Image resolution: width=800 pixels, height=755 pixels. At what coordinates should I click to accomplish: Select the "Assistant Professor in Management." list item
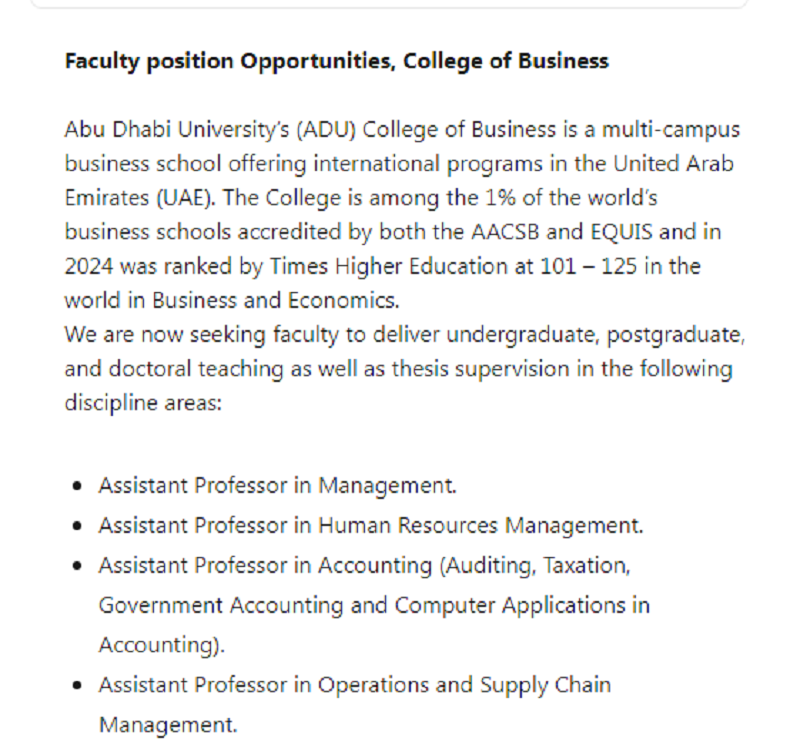click(277, 486)
